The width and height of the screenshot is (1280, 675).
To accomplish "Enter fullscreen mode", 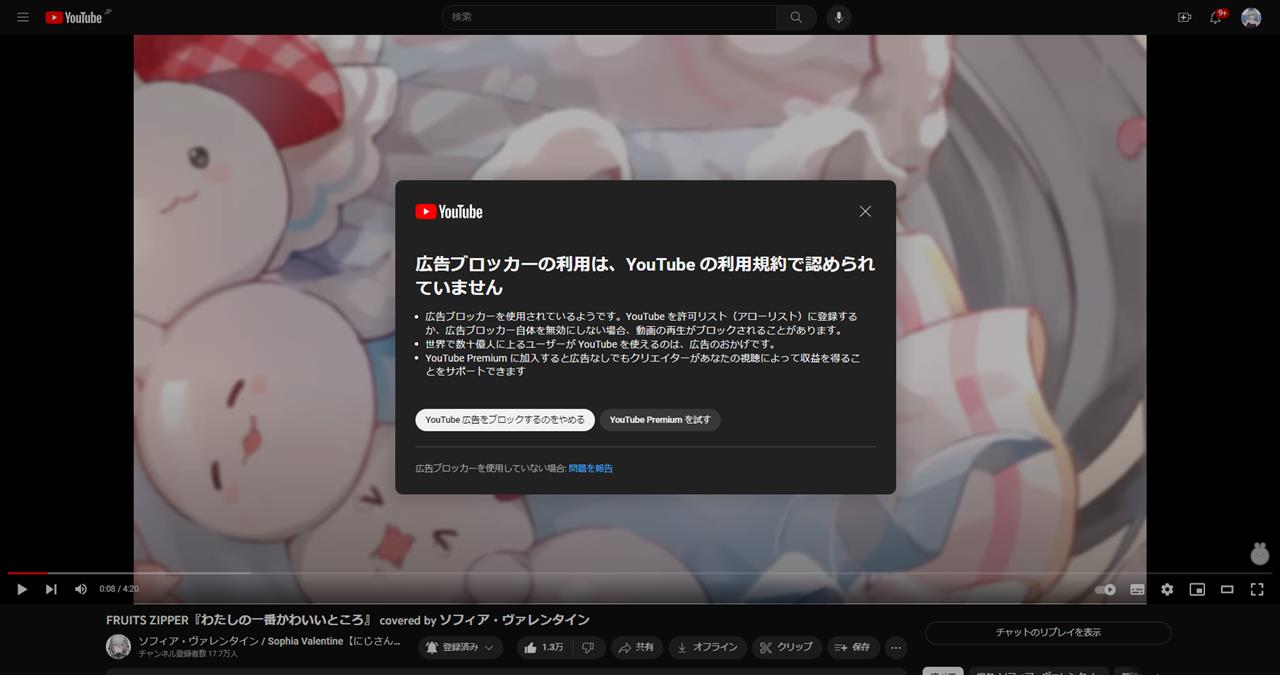I will 1257,590.
